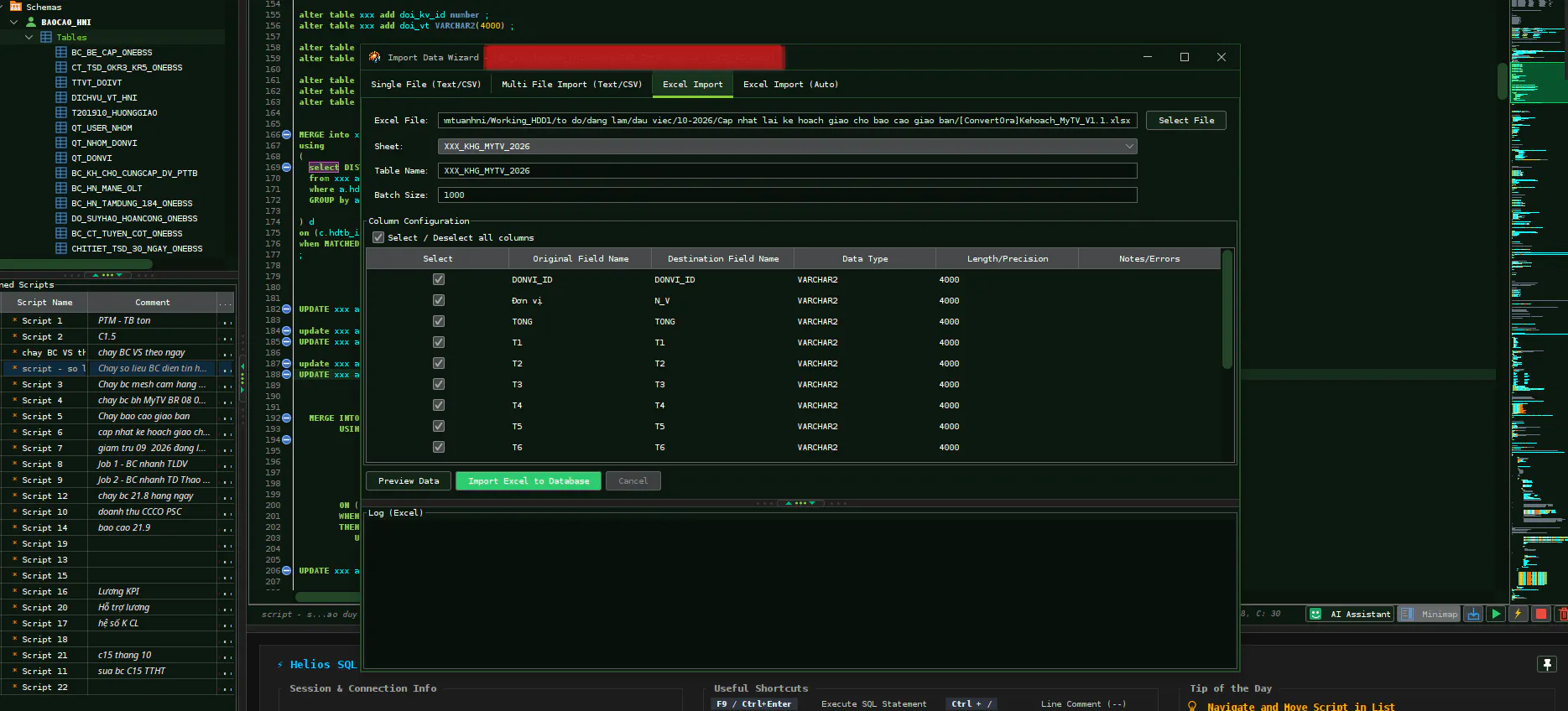Collapse the BAOCAO_HNI schema node
The width and height of the screenshot is (1568, 711).
coord(13,22)
